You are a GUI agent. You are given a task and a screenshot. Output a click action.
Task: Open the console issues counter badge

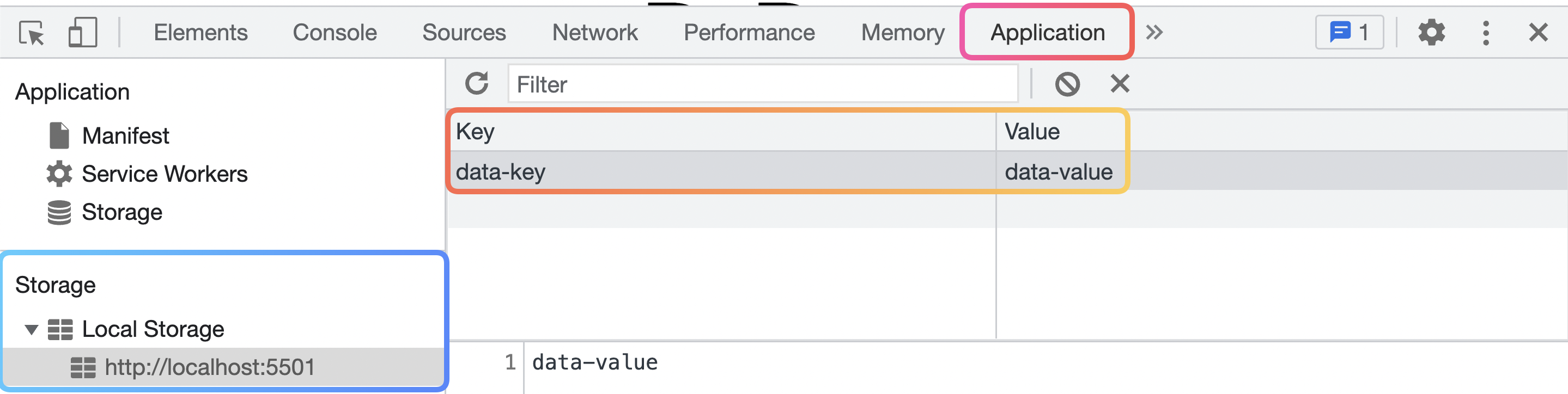click(x=1349, y=33)
